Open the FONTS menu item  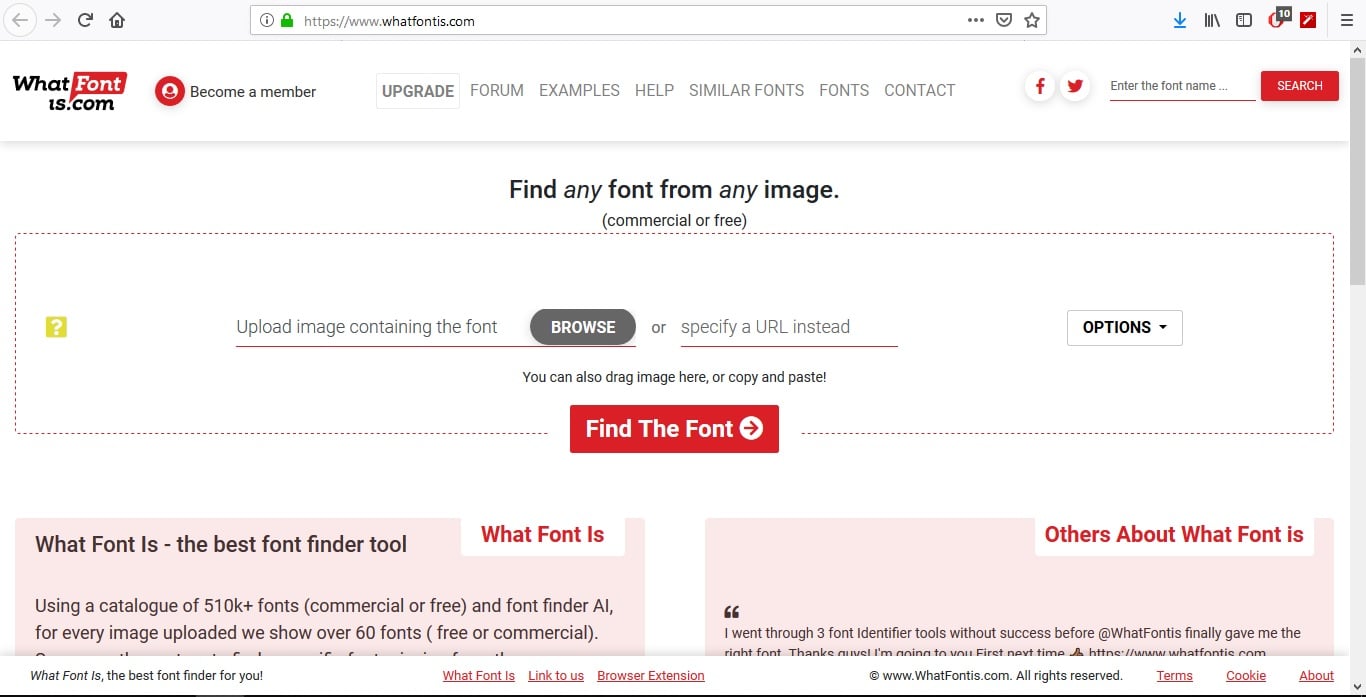tap(844, 90)
